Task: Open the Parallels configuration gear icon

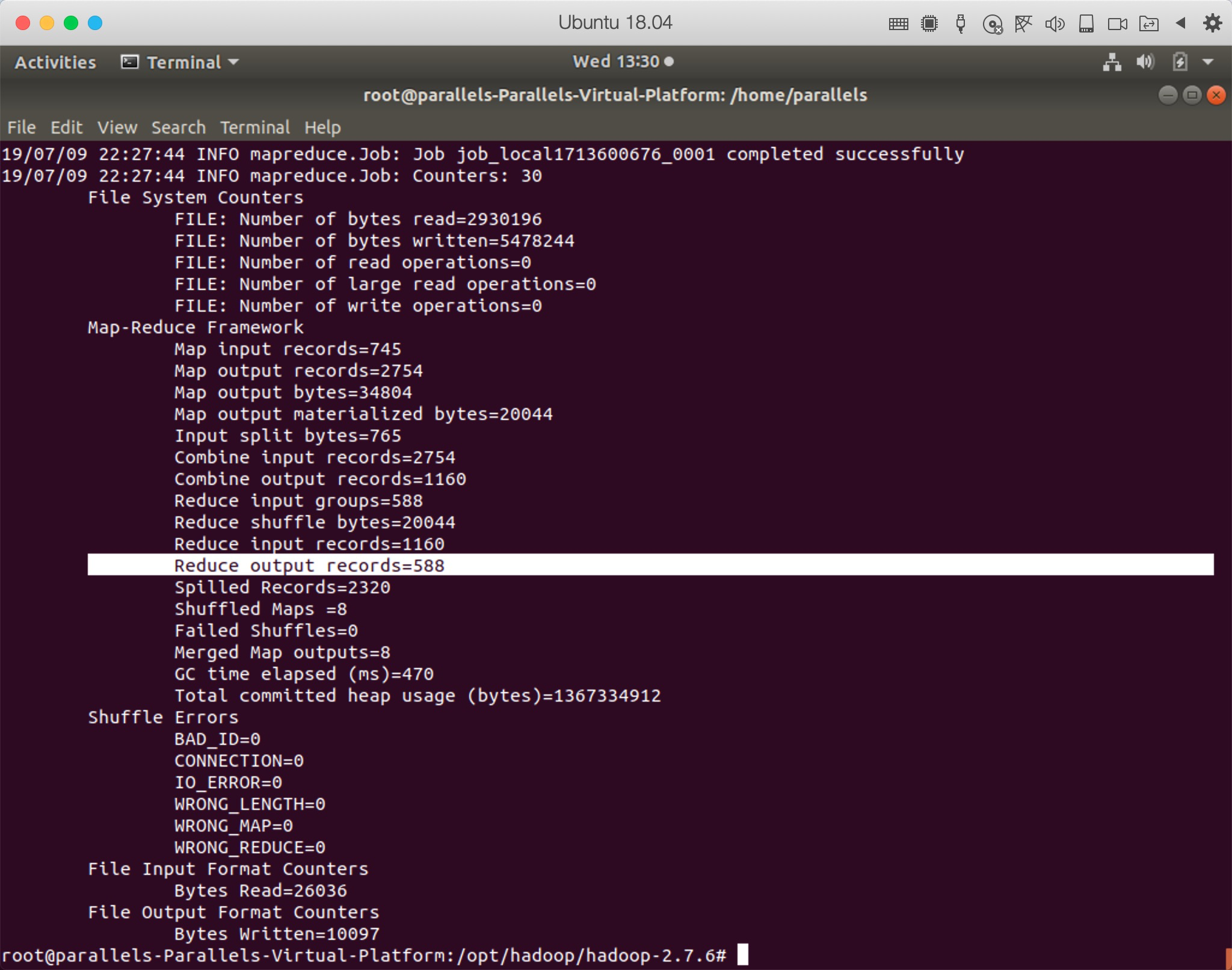Action: (x=1213, y=23)
